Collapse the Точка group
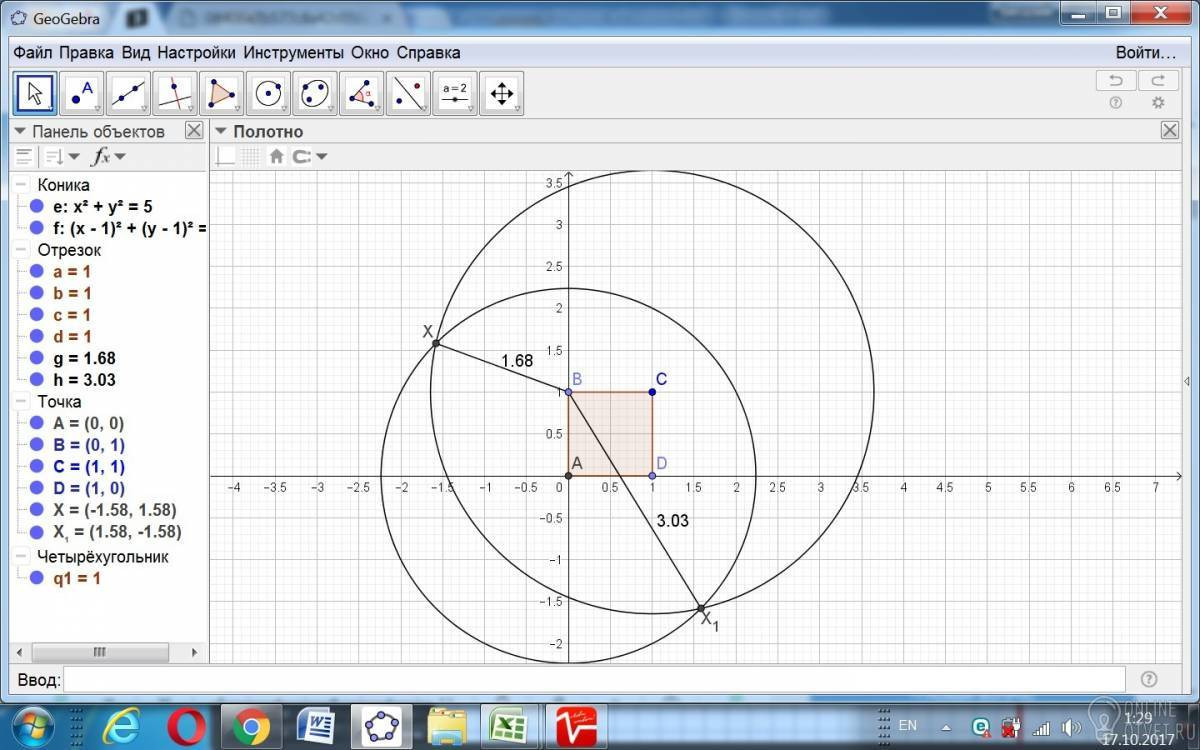The height and width of the screenshot is (750, 1200). (21, 401)
